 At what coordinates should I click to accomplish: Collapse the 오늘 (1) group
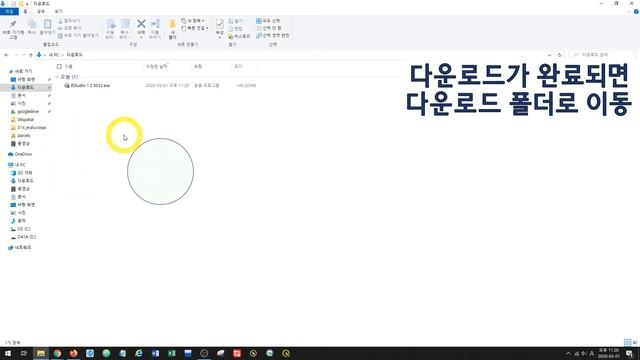point(57,77)
